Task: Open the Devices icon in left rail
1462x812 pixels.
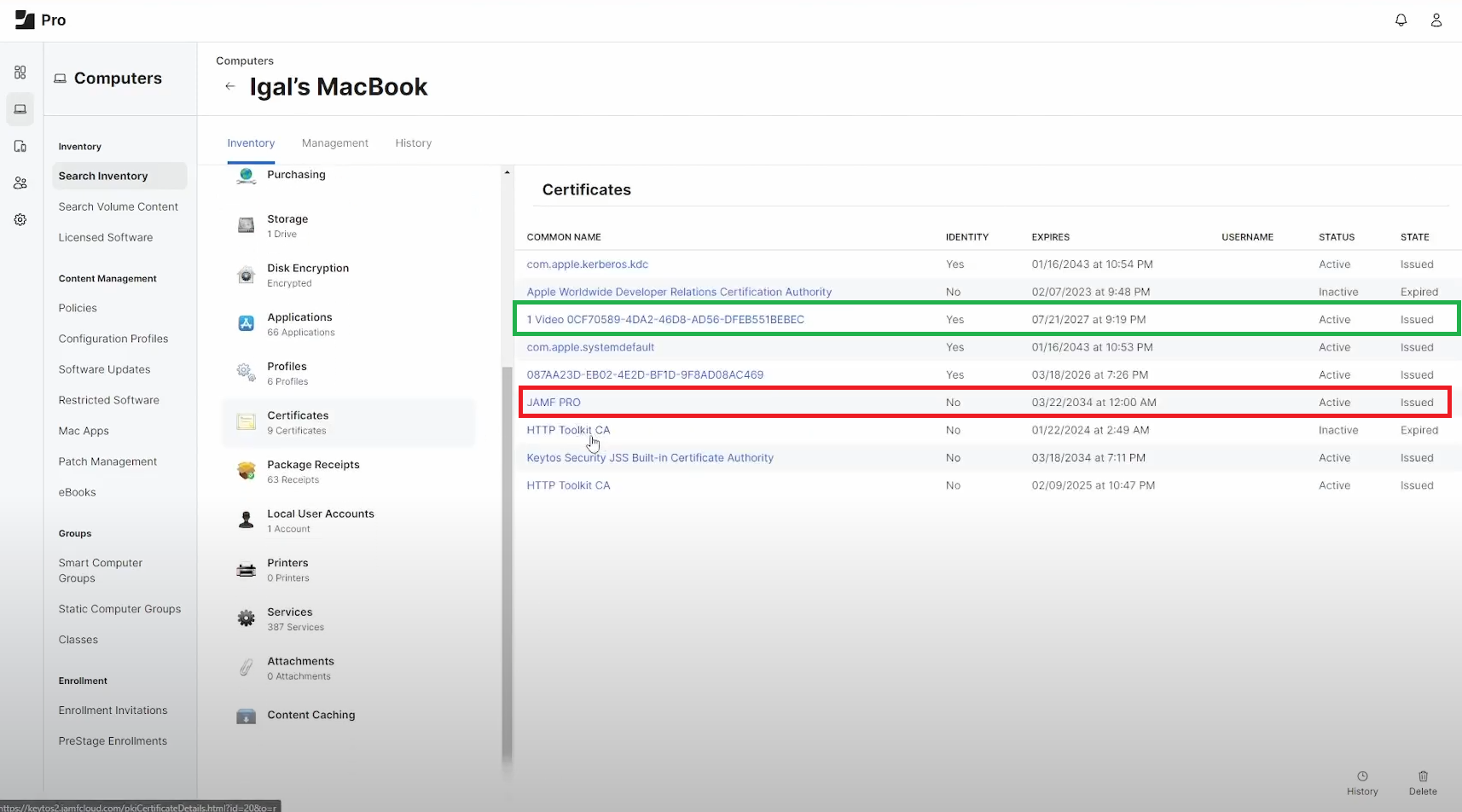Action: pyautogui.click(x=20, y=146)
